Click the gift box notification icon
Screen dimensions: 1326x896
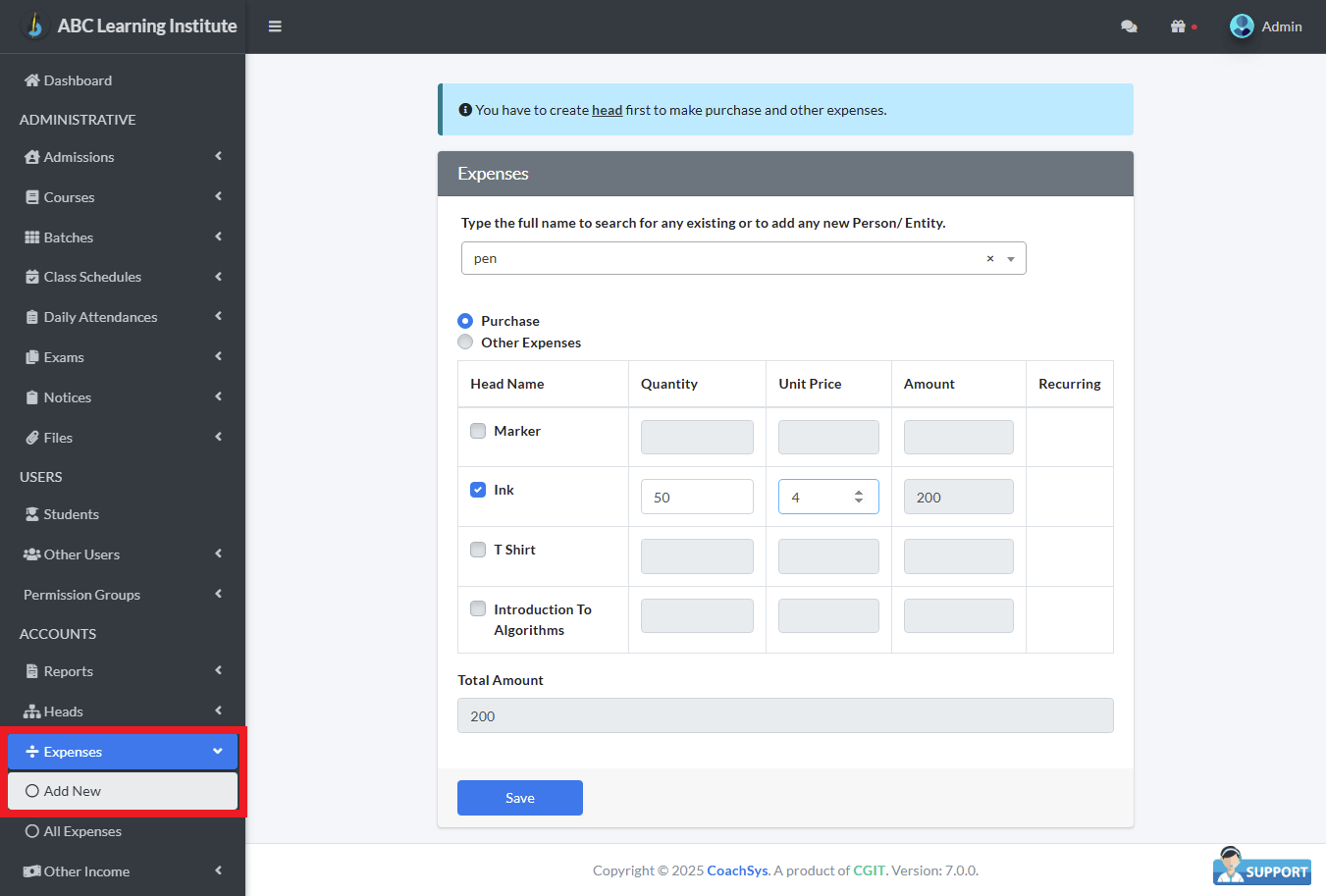click(1178, 26)
